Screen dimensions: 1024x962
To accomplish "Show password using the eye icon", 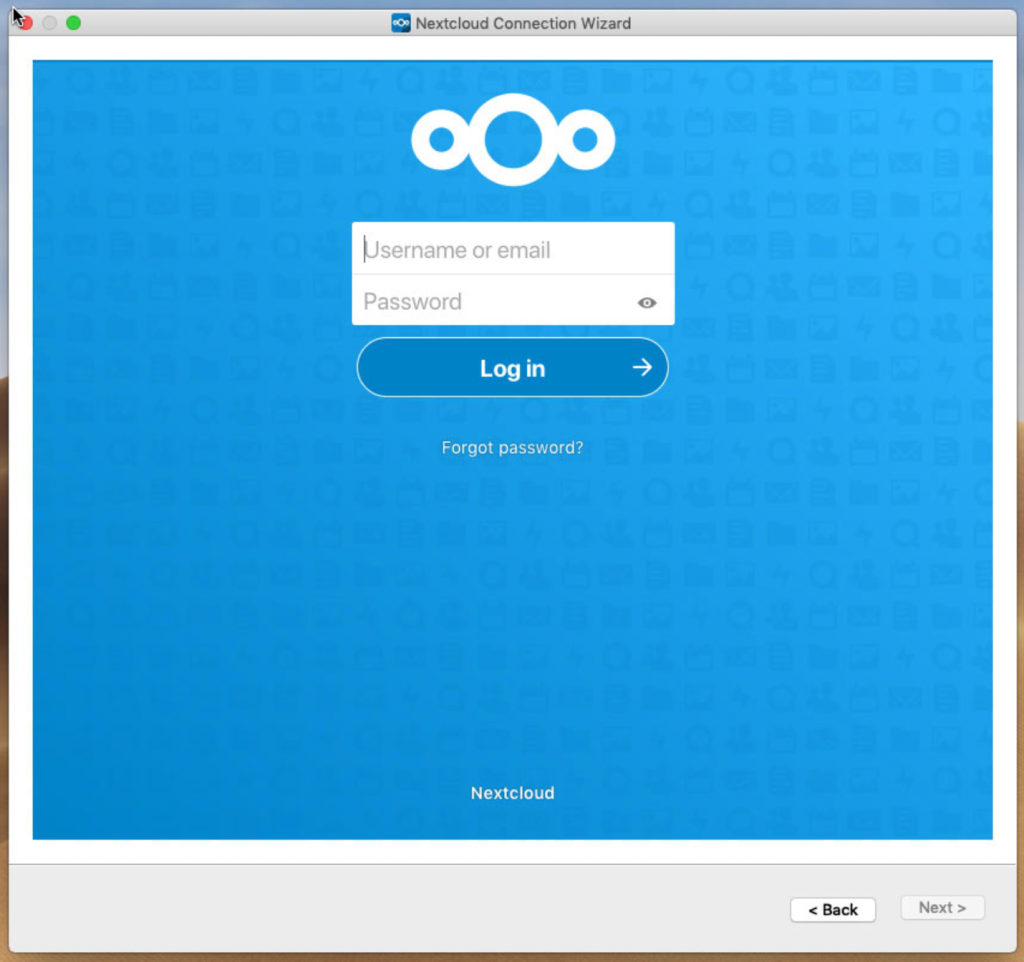I will [x=647, y=303].
